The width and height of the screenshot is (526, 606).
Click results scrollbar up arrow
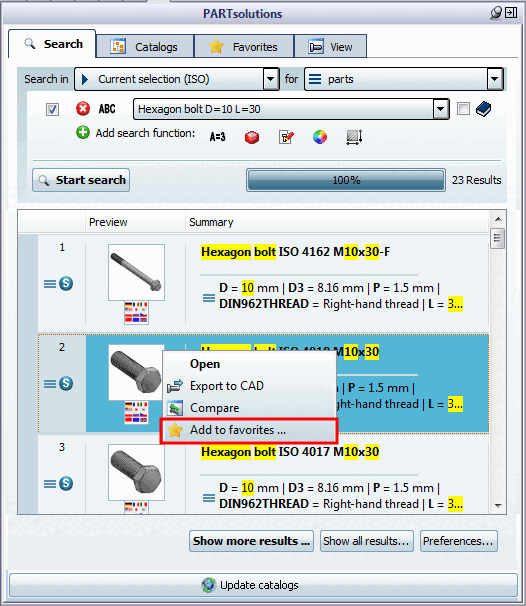[x=498, y=219]
